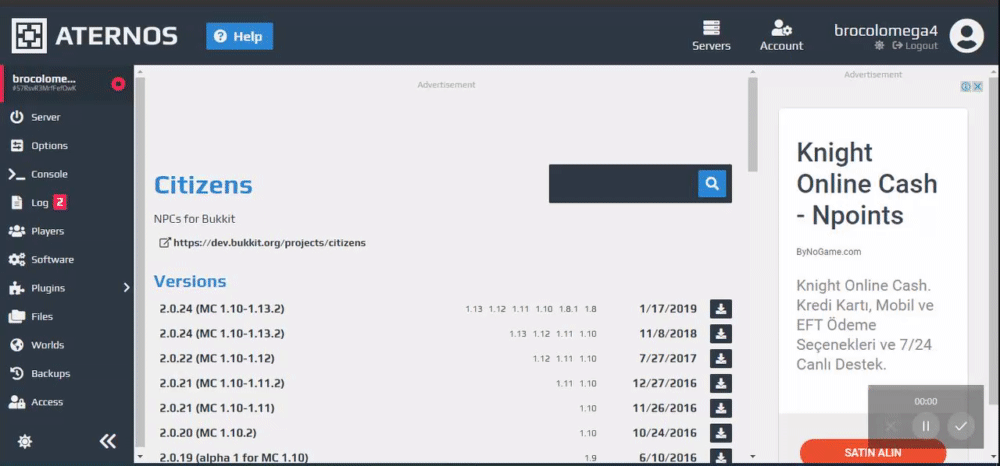
Task: Select the brocolome server entry in sidebar
Action: click(x=67, y=84)
